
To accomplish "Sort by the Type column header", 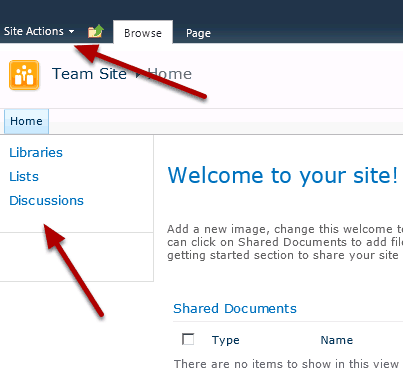I will 226,340.
